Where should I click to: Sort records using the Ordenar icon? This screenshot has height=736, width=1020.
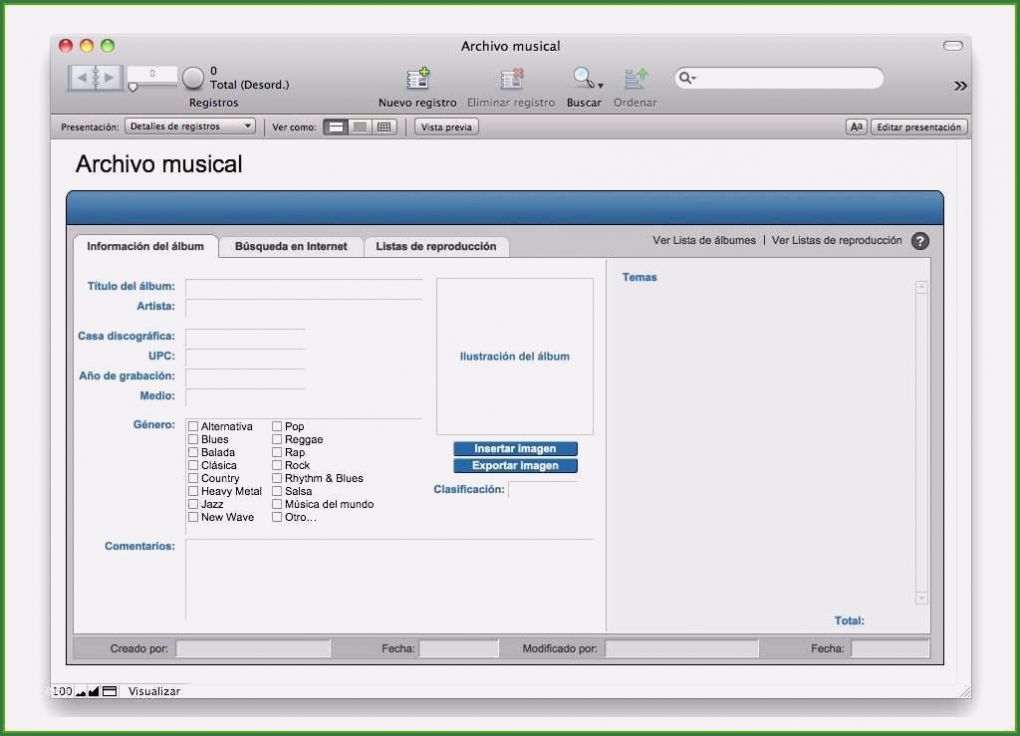(x=634, y=76)
